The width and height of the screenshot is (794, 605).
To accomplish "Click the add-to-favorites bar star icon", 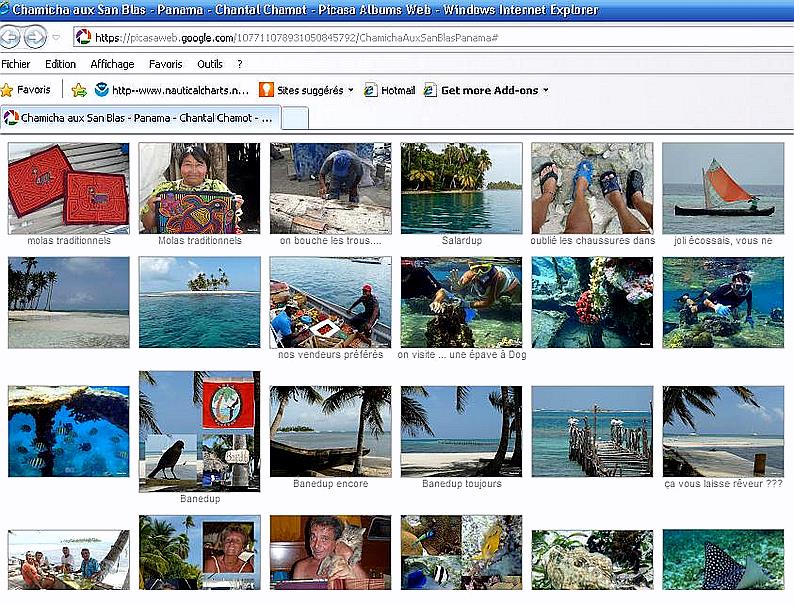I will click(79, 90).
